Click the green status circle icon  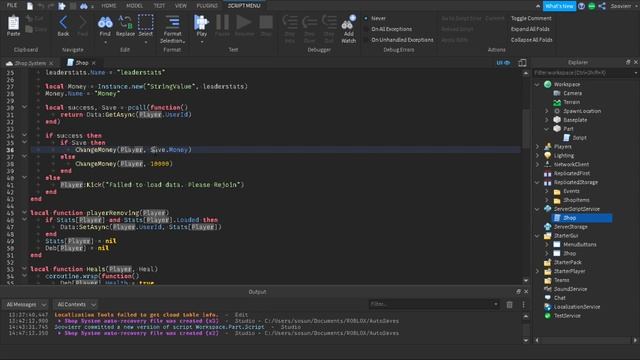click(x=591, y=6)
